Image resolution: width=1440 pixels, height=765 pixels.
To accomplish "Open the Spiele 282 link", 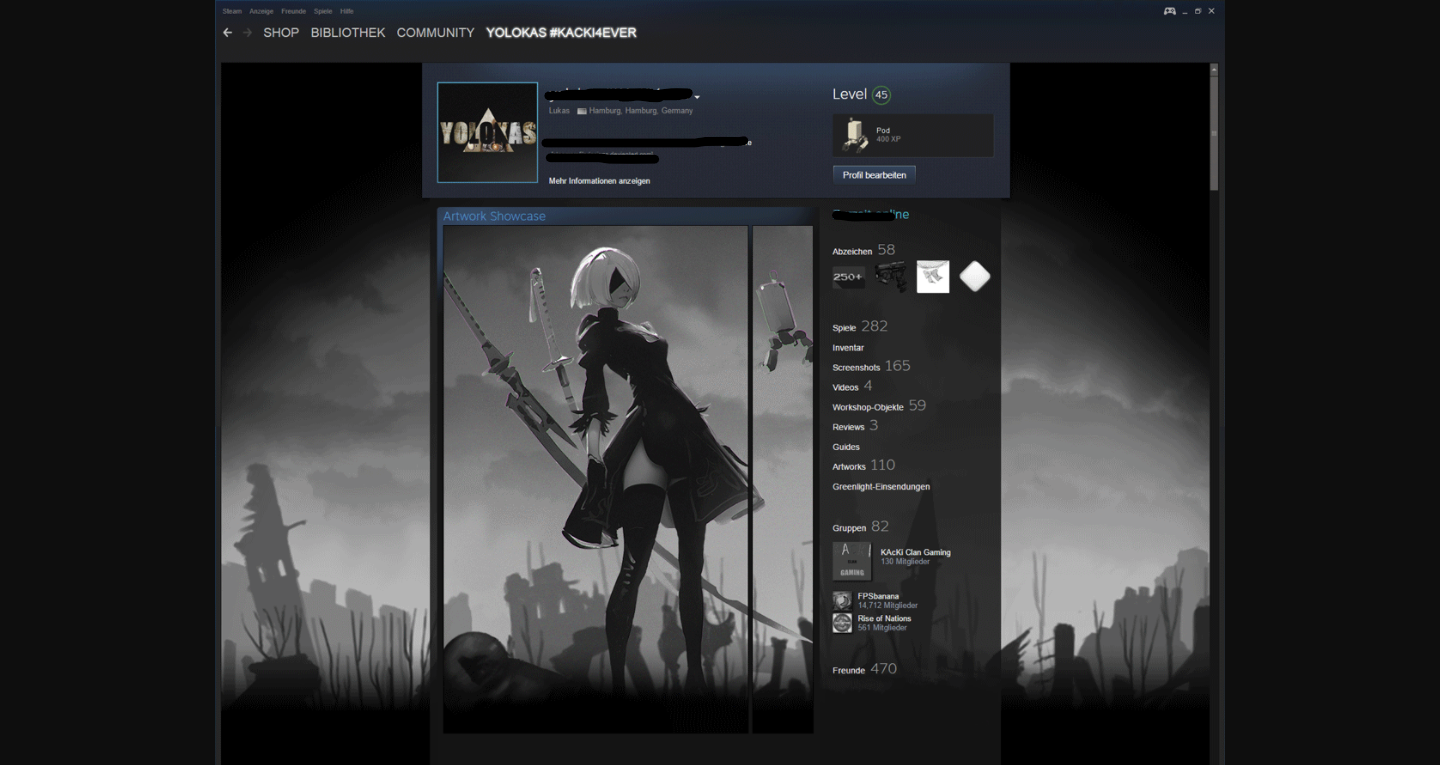I will click(860, 327).
